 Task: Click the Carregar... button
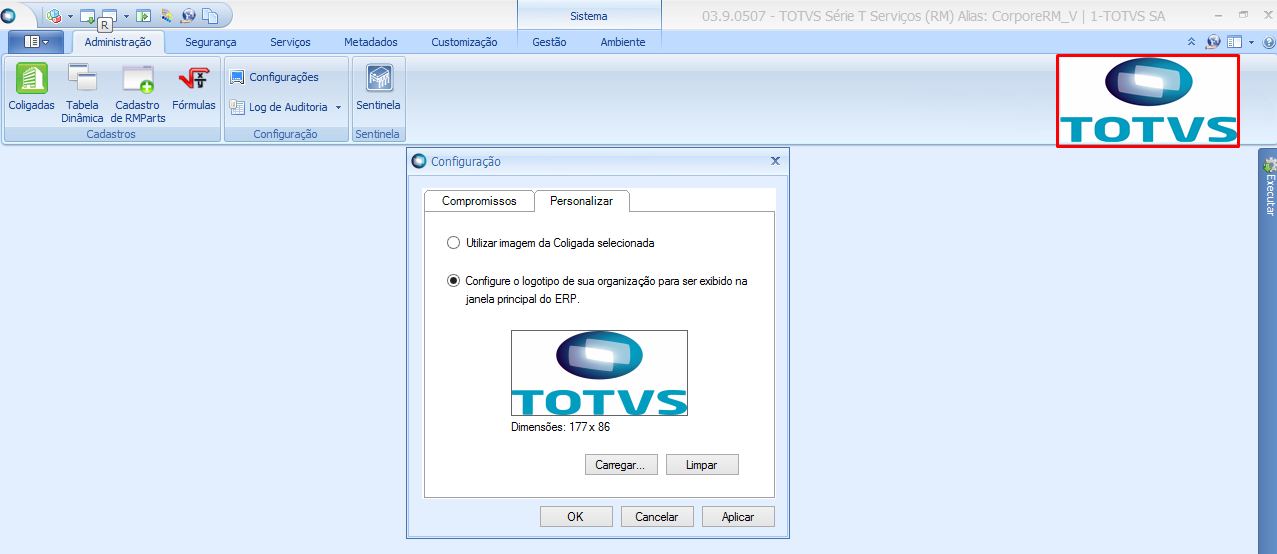coord(621,465)
